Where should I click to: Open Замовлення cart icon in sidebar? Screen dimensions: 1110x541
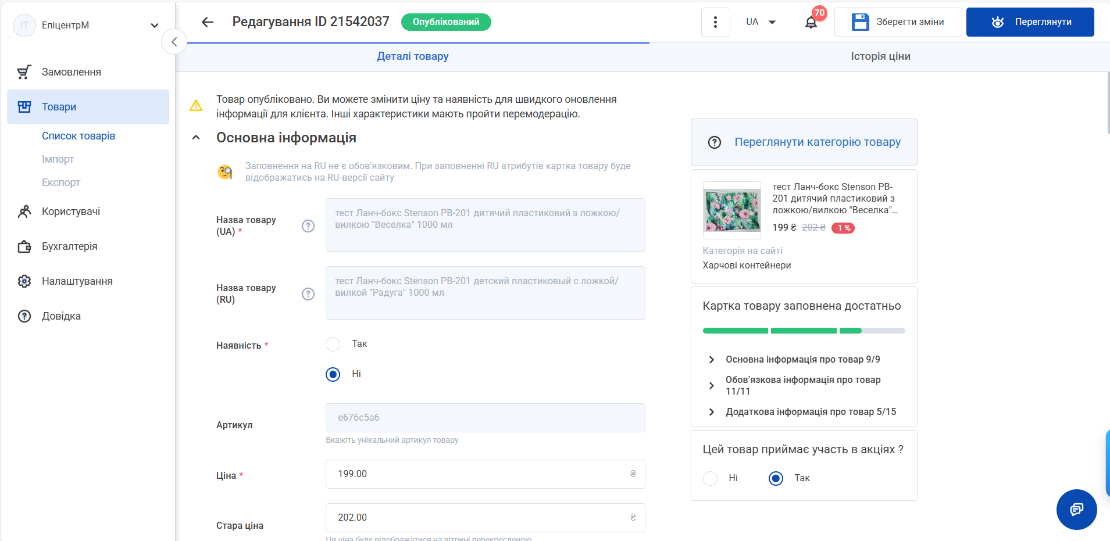pyautogui.click(x=24, y=72)
